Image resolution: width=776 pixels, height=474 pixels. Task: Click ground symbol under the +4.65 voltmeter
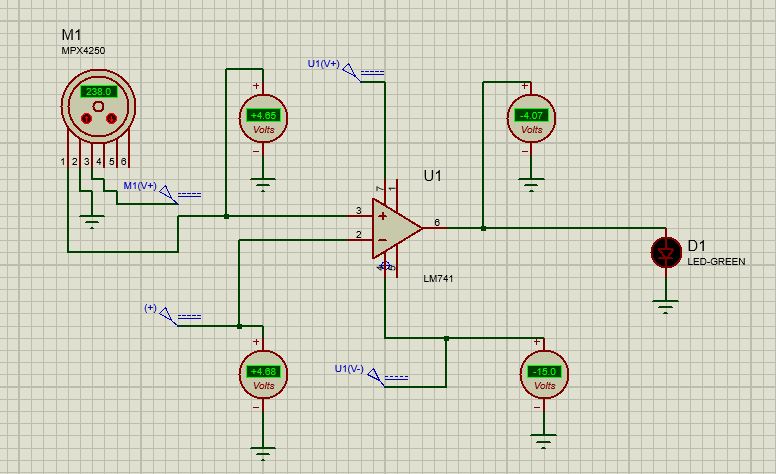point(263,184)
